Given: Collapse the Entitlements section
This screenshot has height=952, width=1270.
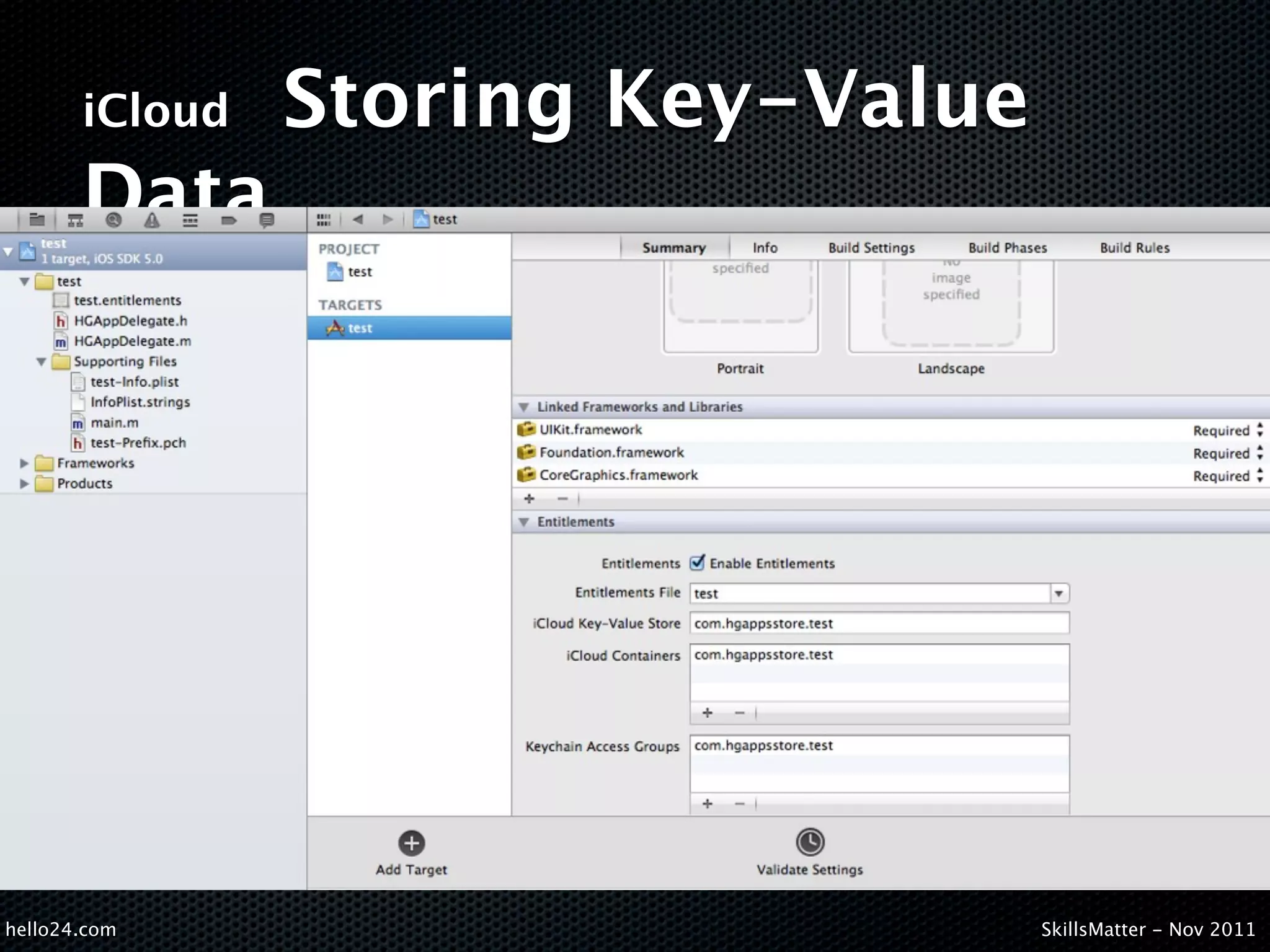Looking at the screenshot, I should pyautogui.click(x=523, y=522).
